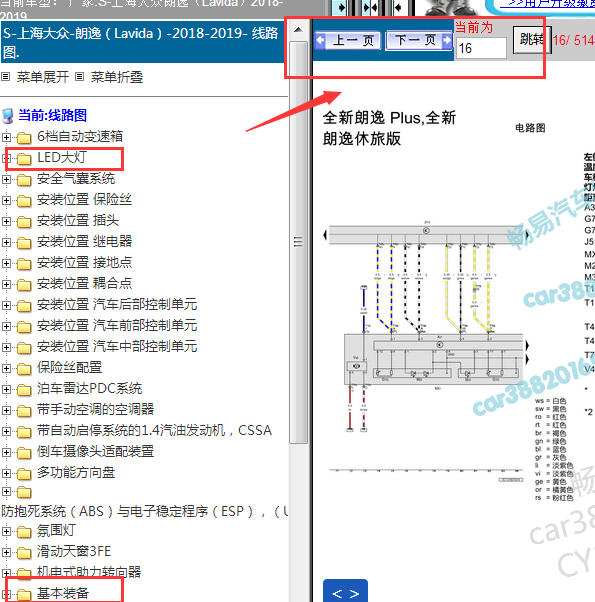Open the 安装位置 保险丝 folder icon
The image size is (595, 602).
click(24, 200)
